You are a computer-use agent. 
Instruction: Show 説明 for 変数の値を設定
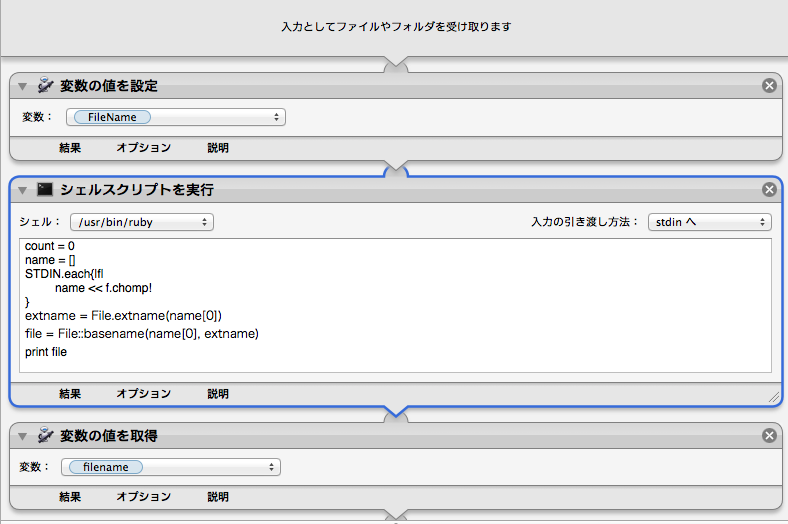pos(218,148)
